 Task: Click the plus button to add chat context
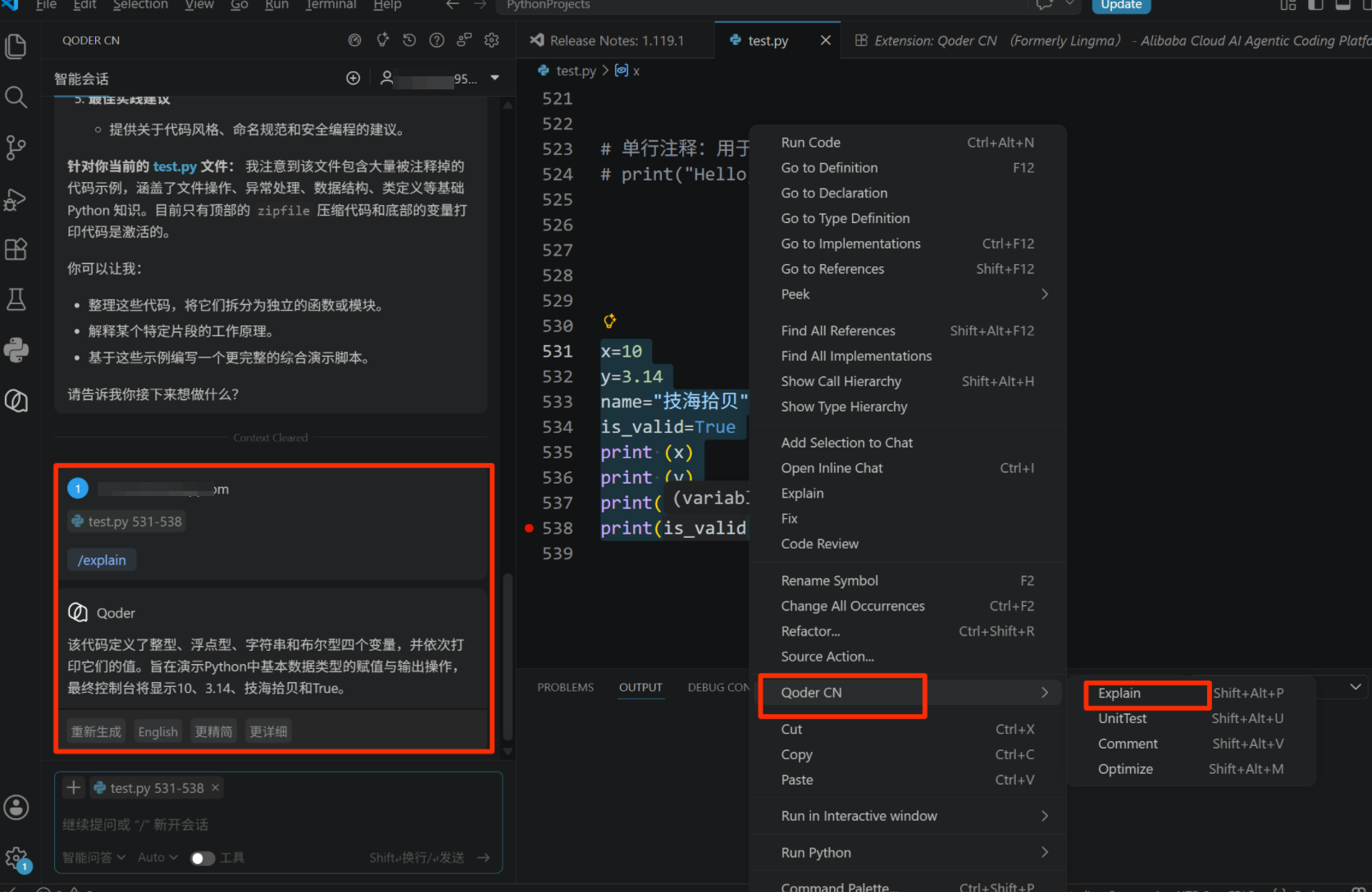click(x=74, y=788)
